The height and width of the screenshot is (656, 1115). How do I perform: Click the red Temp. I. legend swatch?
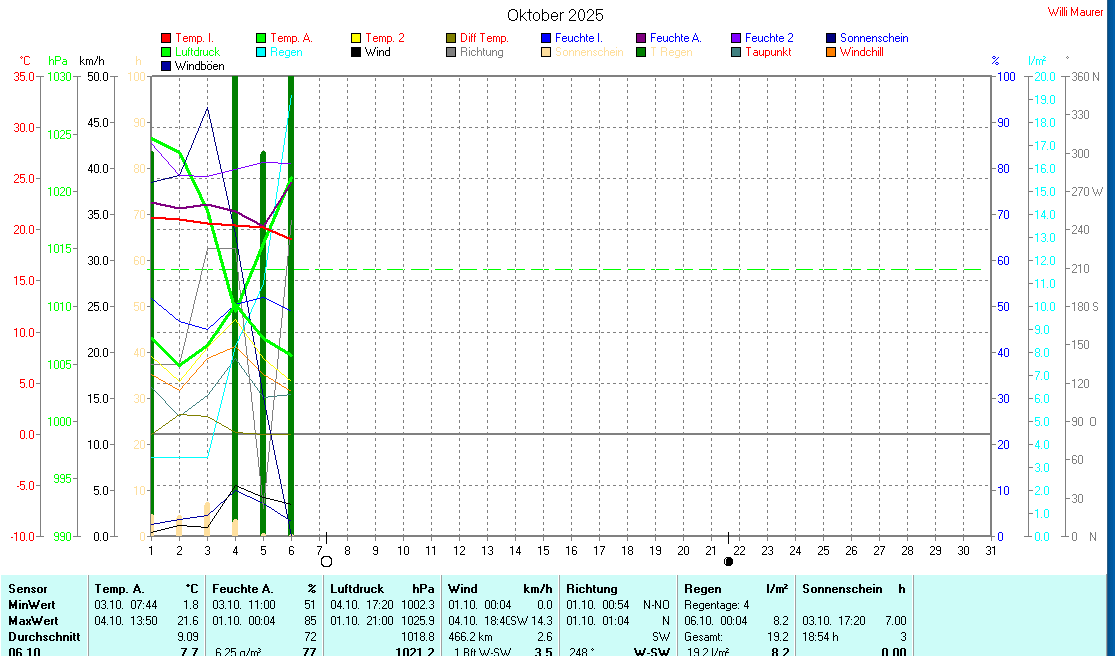point(166,38)
